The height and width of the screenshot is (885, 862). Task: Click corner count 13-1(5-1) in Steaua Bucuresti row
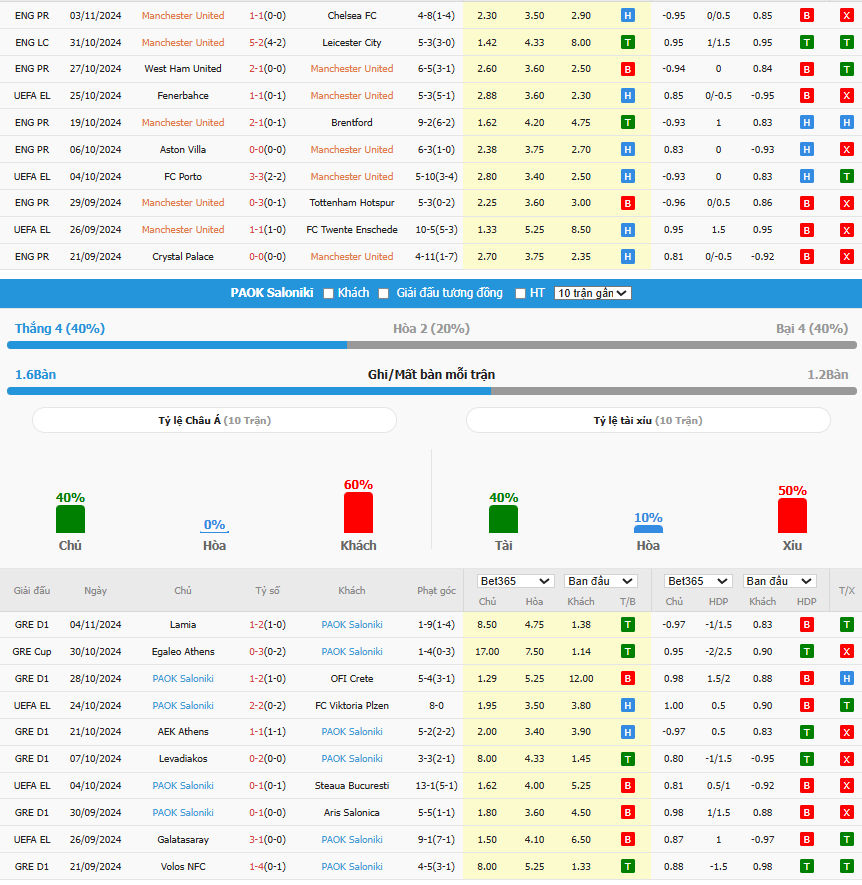click(x=436, y=786)
